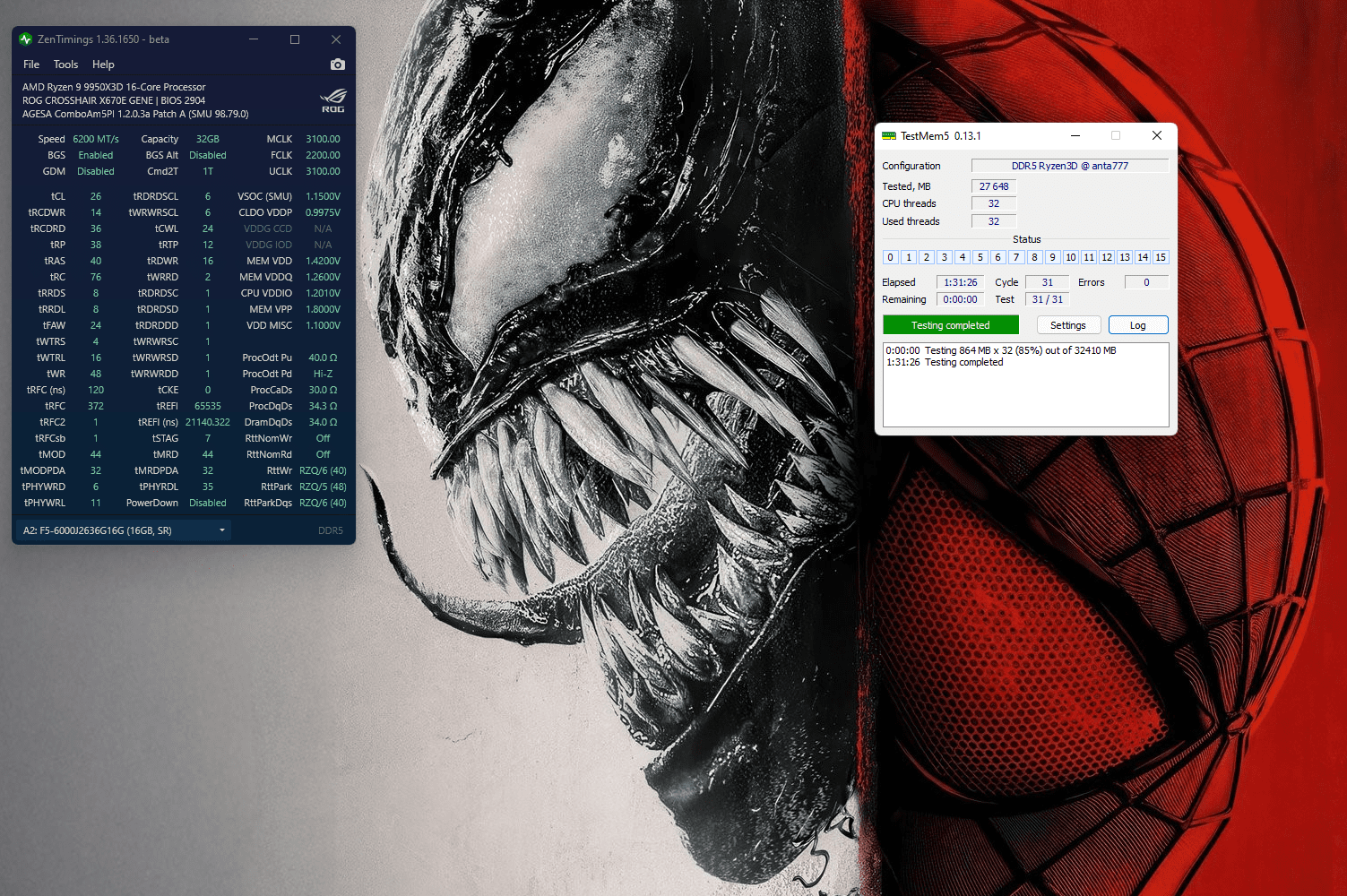Click the tREFI (ns) value 21140.322
Screen dimensions: 1347x896
click(208, 422)
